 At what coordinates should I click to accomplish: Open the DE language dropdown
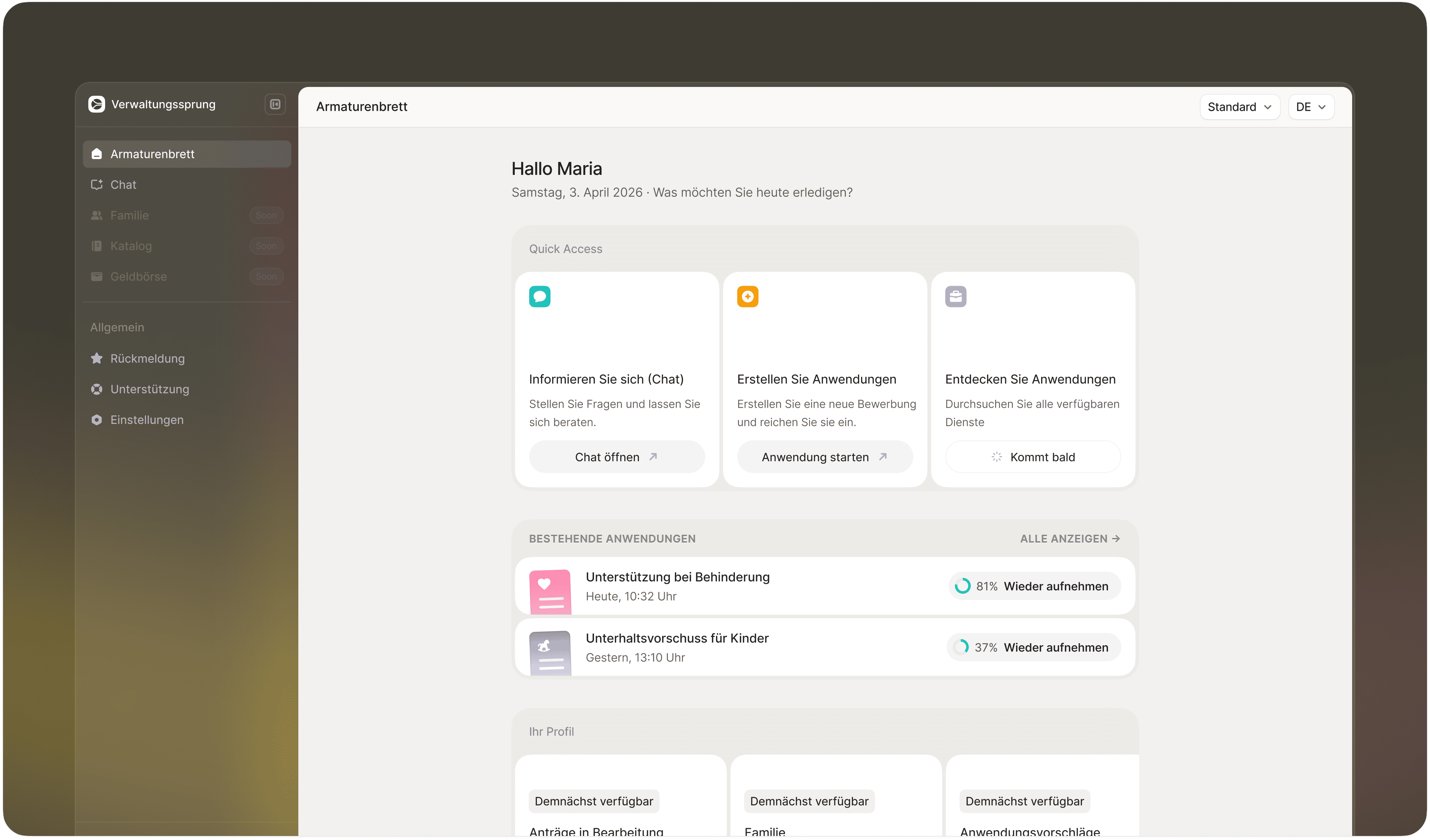1311,106
